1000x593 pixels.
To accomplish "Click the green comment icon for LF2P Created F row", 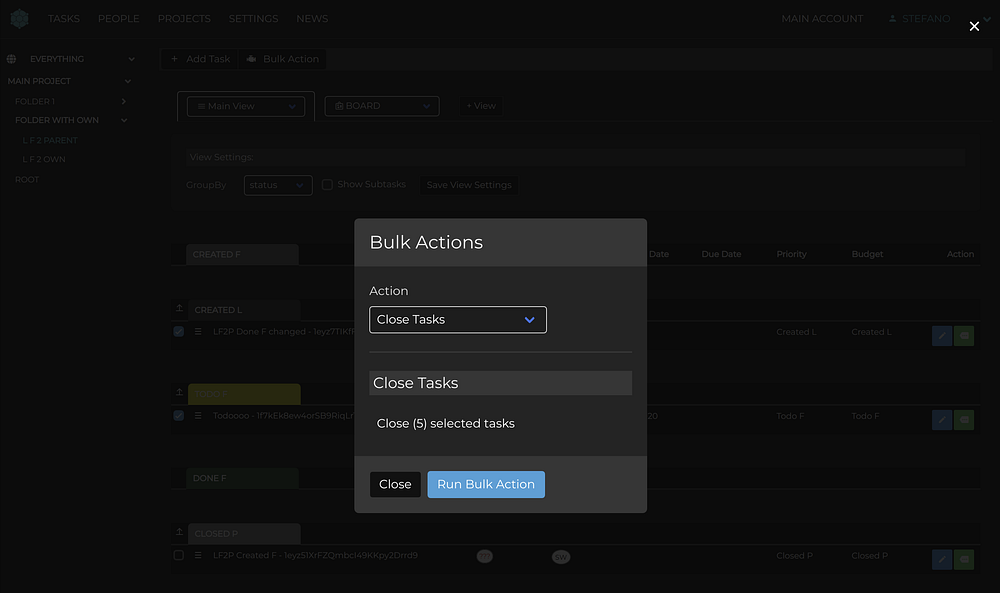I will pyautogui.click(x=964, y=559).
